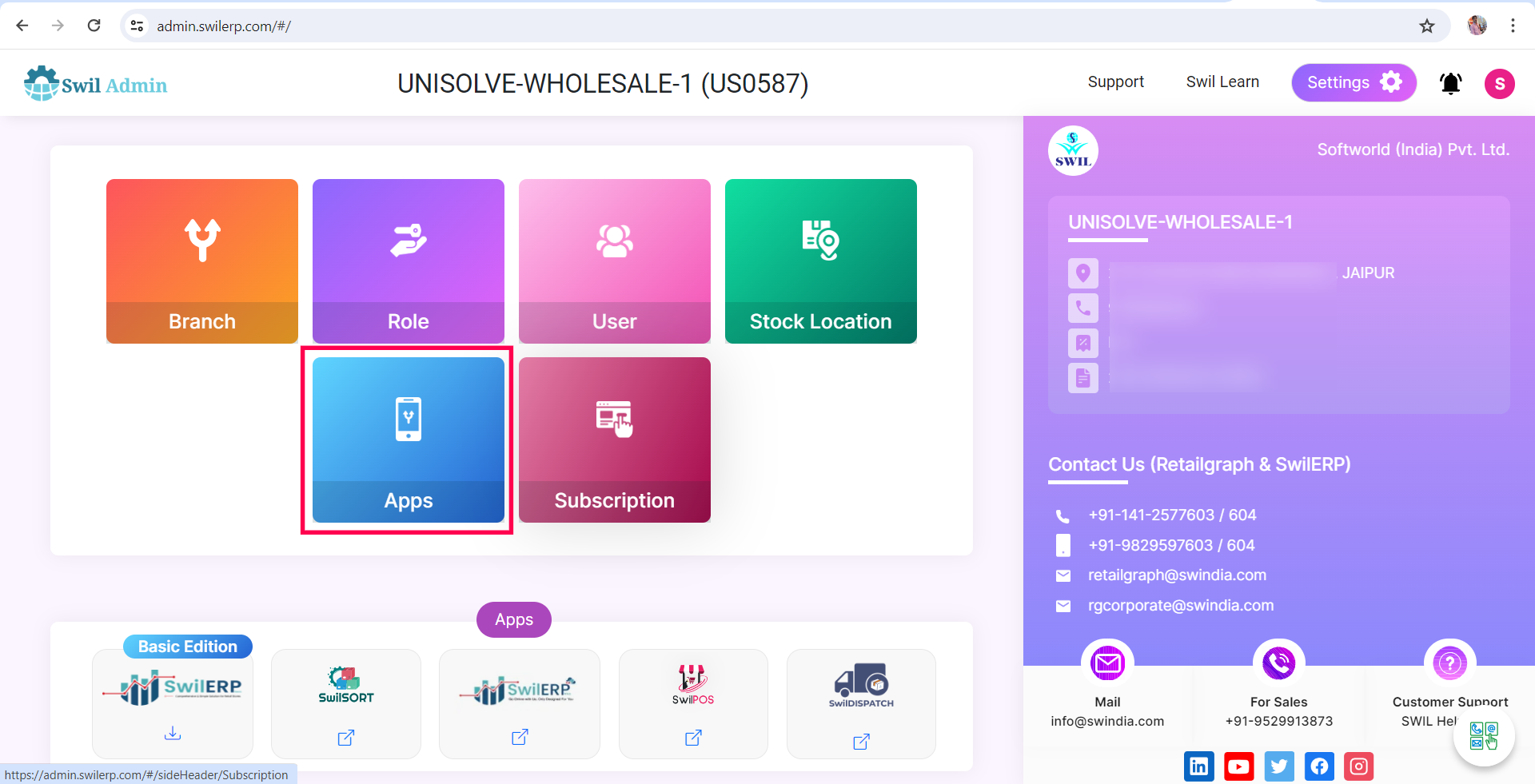
Task: Open the YouTube social link
Action: click(1239, 766)
